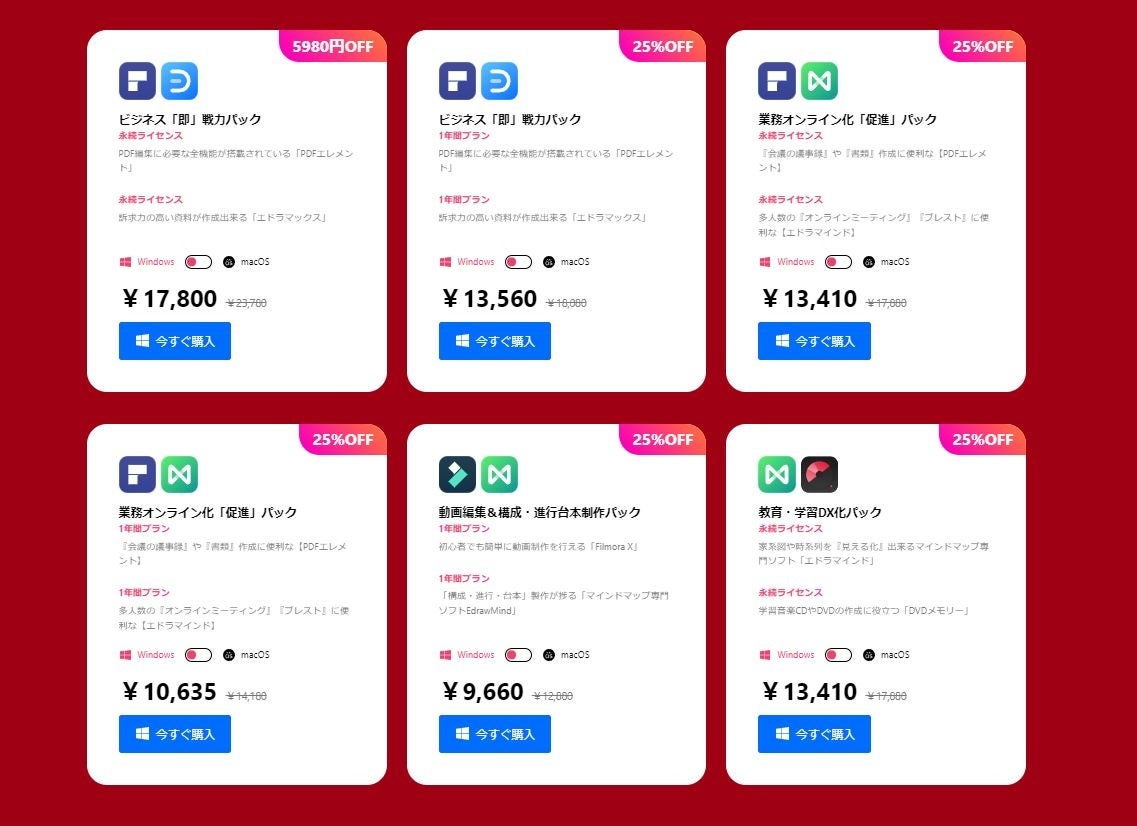Image resolution: width=1137 pixels, height=826 pixels.
Task: Click Windows logo in 教育・学習DX化 card
Action: pyautogui.click(x=764, y=655)
